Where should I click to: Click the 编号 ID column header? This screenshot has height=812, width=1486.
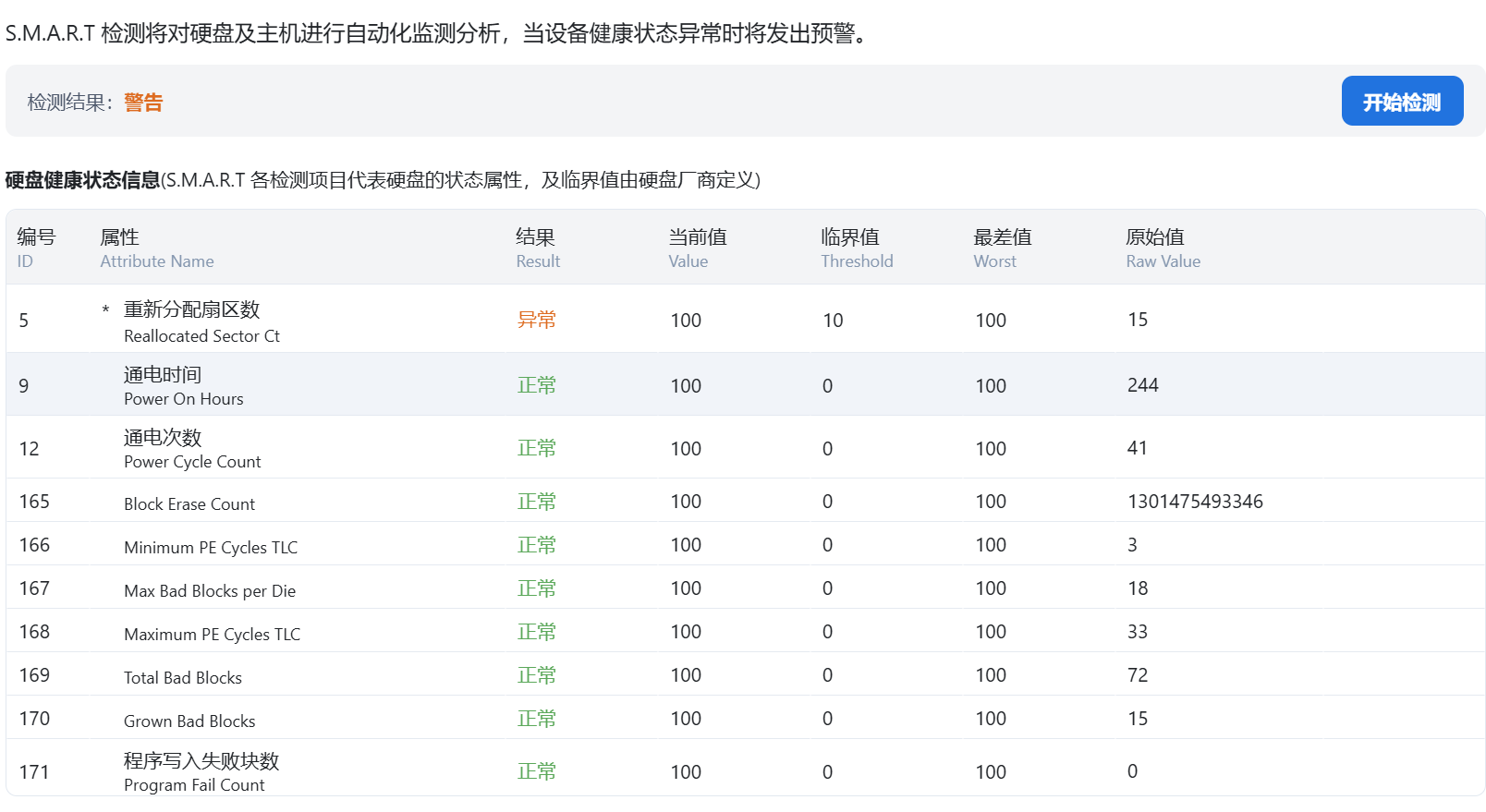[36, 248]
